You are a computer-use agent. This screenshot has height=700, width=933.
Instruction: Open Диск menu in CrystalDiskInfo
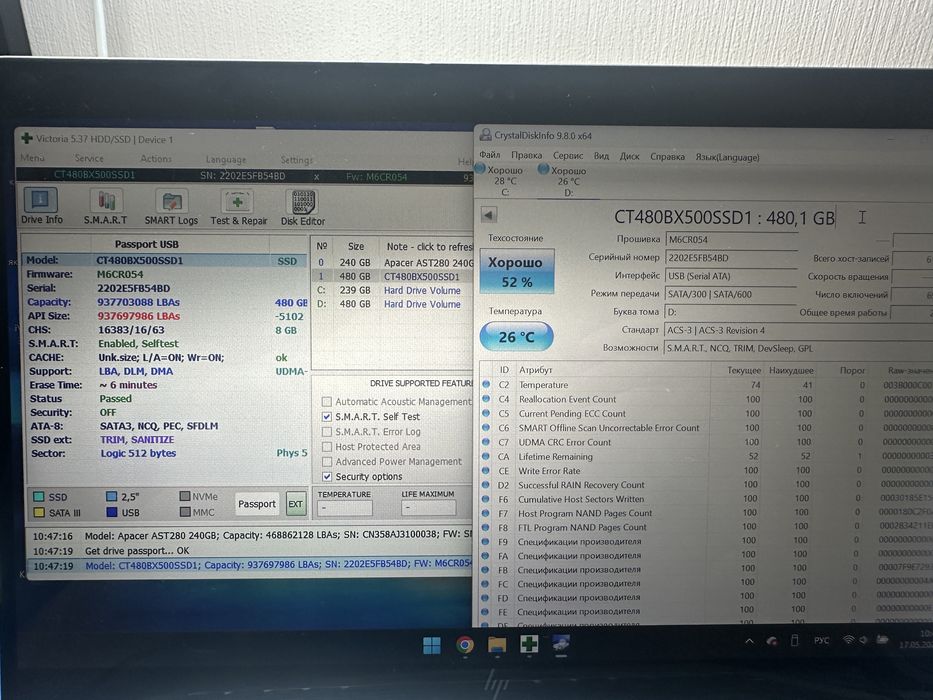[x=630, y=157]
